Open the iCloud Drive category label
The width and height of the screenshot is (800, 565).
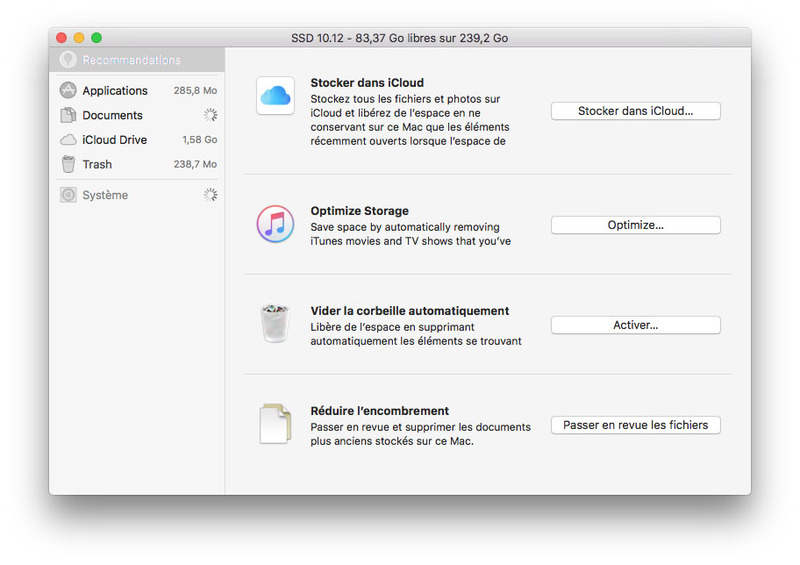click(x=114, y=140)
